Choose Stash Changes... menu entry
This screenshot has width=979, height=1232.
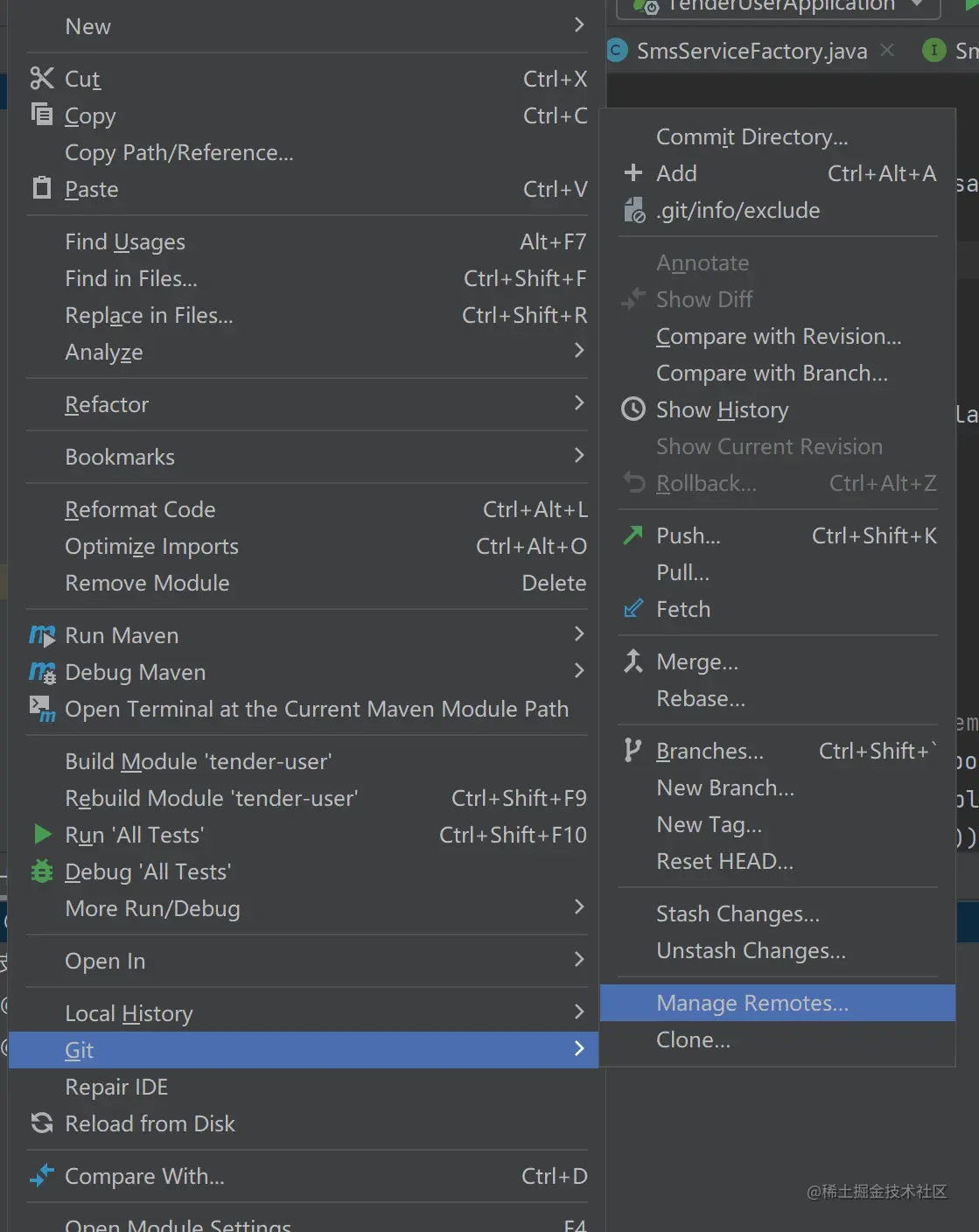pyautogui.click(x=738, y=913)
